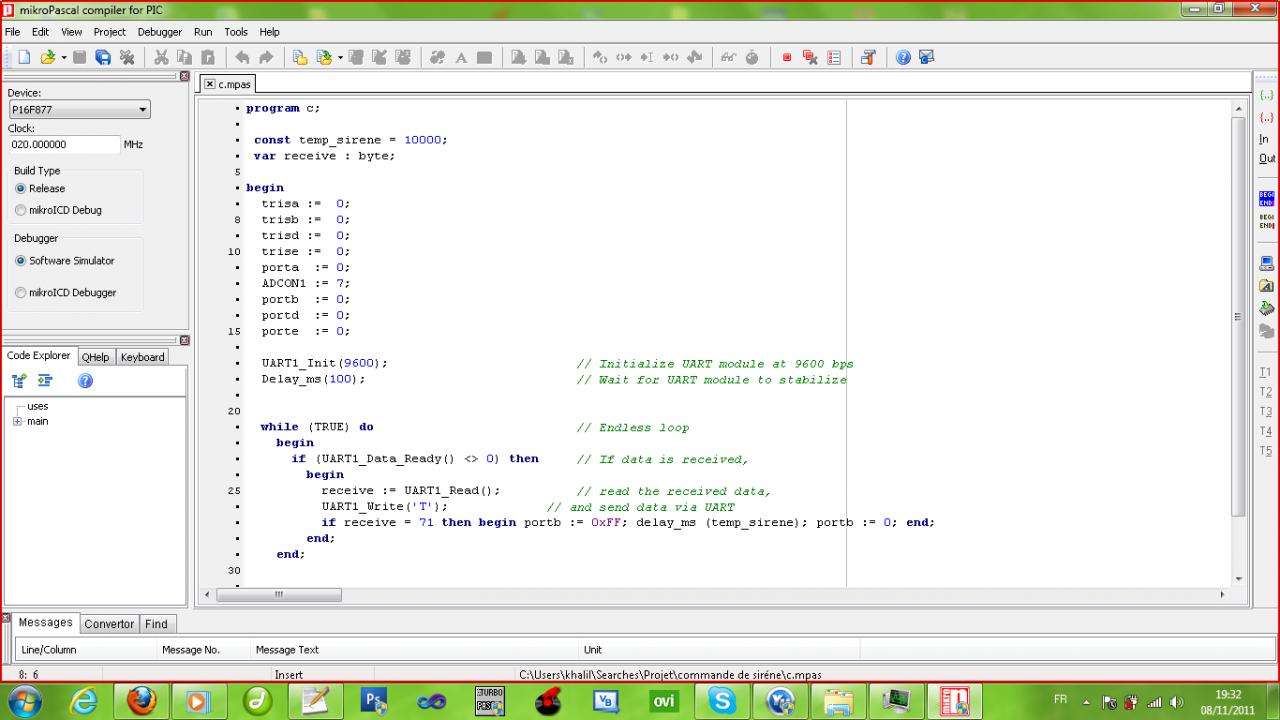Screen dimensions: 1280x720
Task: Click the Clock frequency input field
Action: 63,144
